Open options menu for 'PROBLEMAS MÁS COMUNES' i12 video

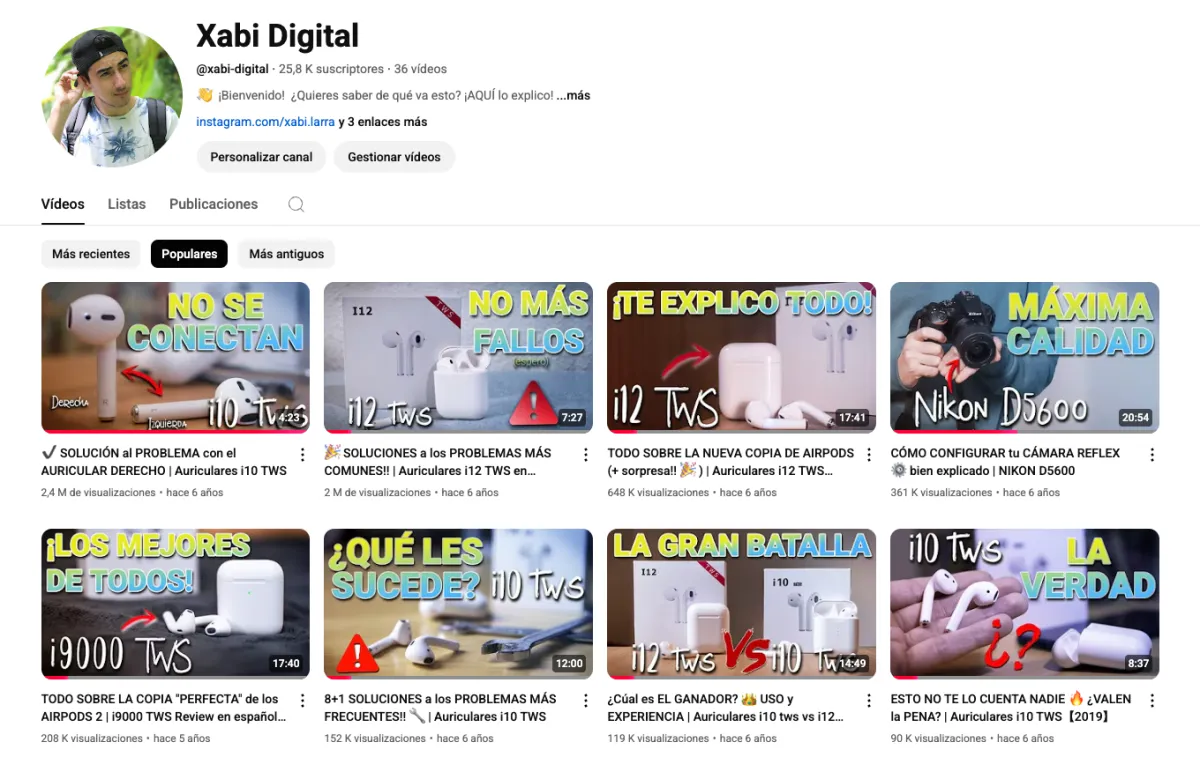[x=586, y=455]
